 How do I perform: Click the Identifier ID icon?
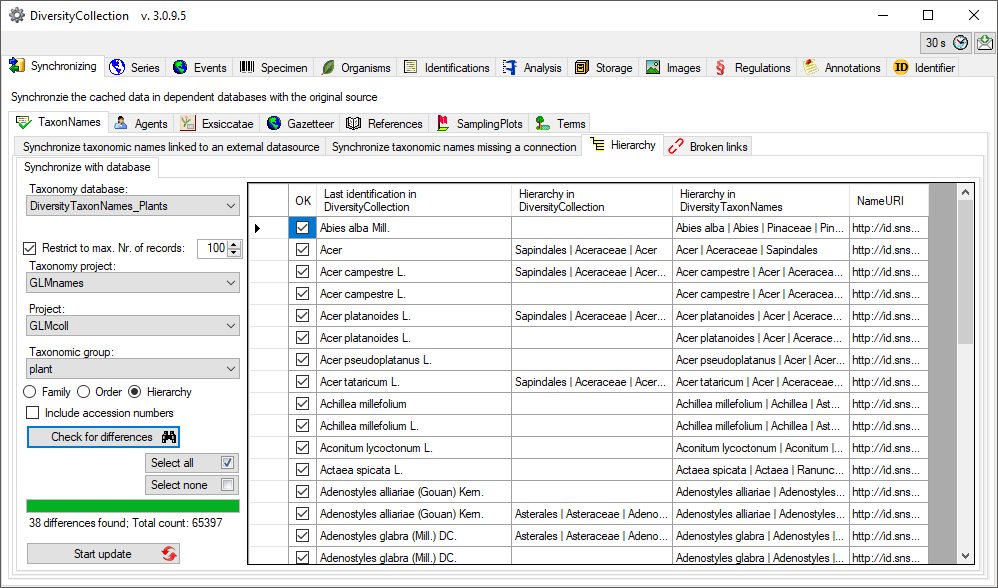901,68
